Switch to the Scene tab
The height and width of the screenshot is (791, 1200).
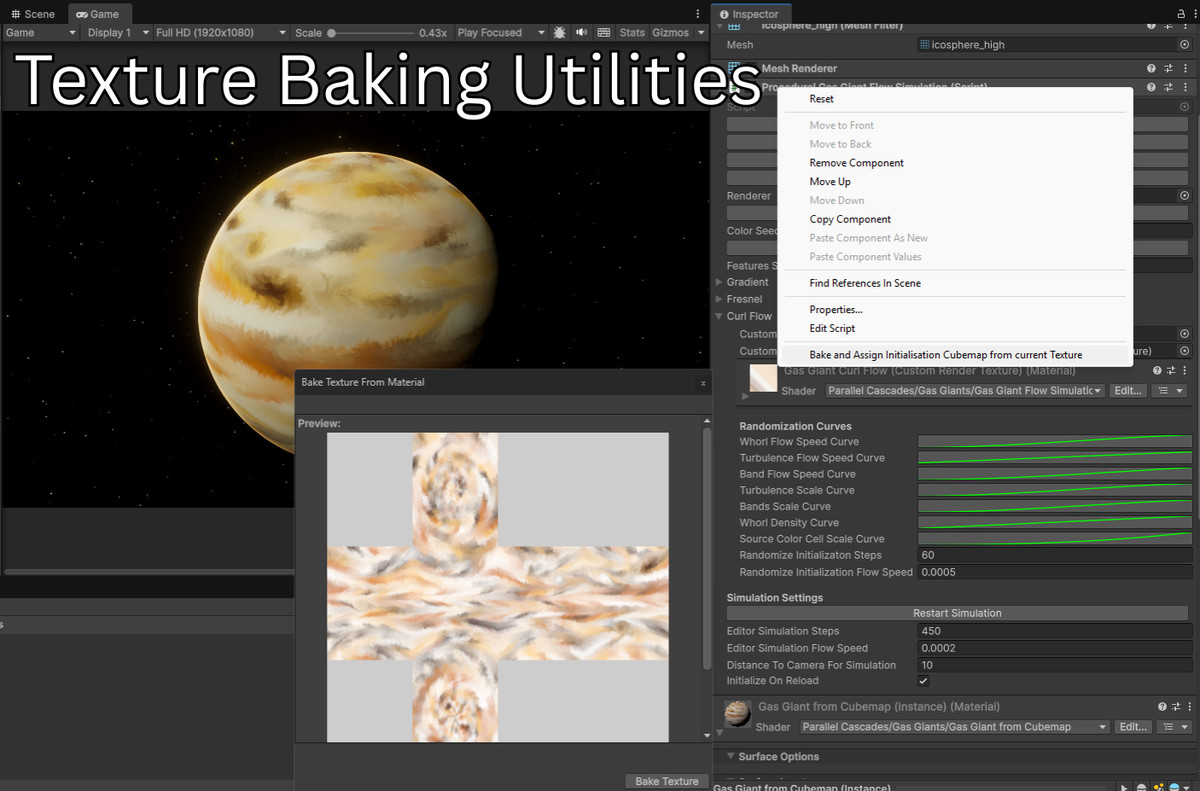pyautogui.click(x=33, y=14)
